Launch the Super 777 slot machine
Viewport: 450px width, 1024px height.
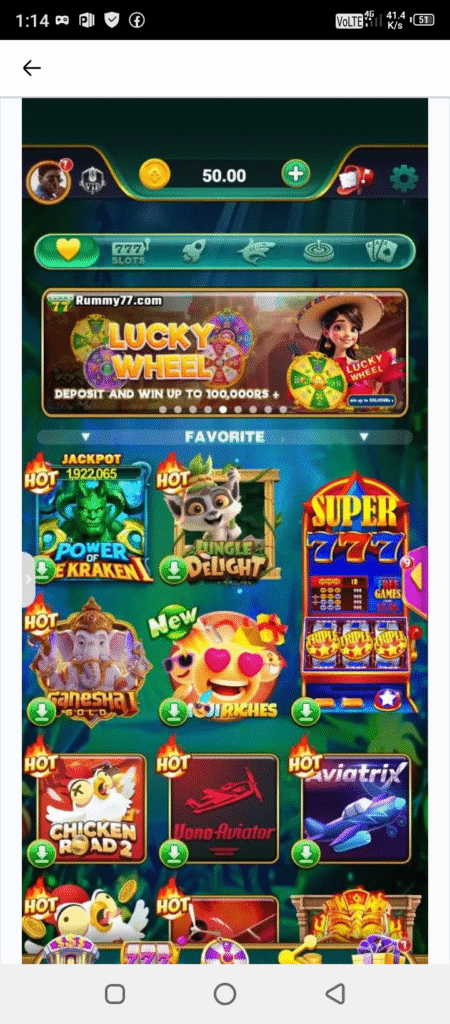tap(357, 594)
